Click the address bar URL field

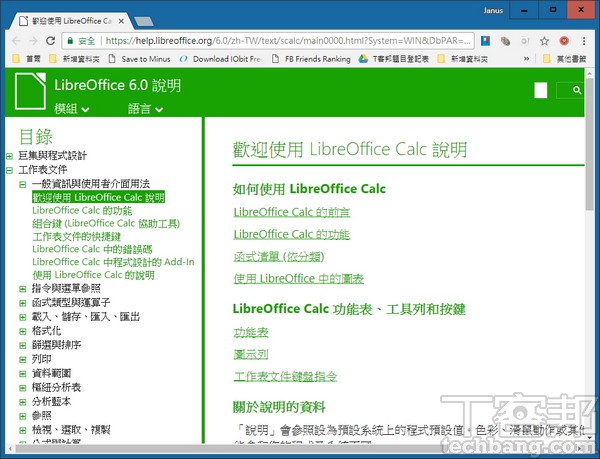click(288, 41)
